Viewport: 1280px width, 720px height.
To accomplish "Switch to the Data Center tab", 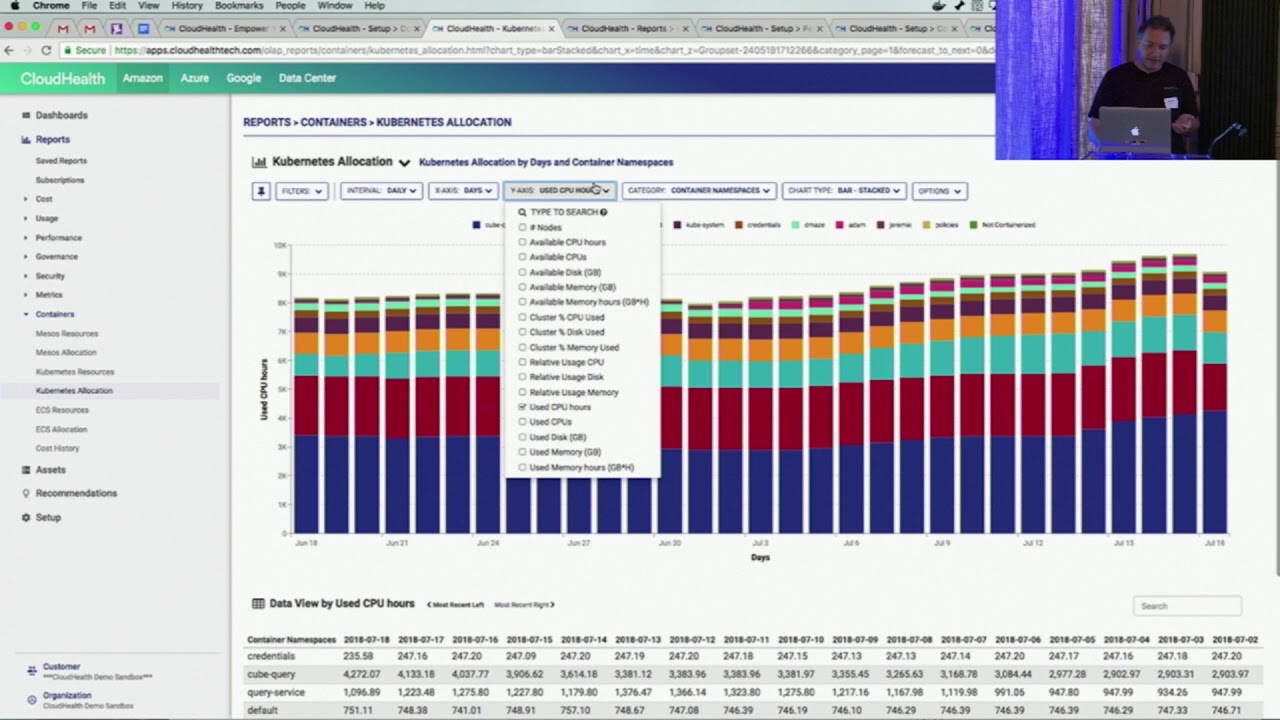I will click(307, 78).
